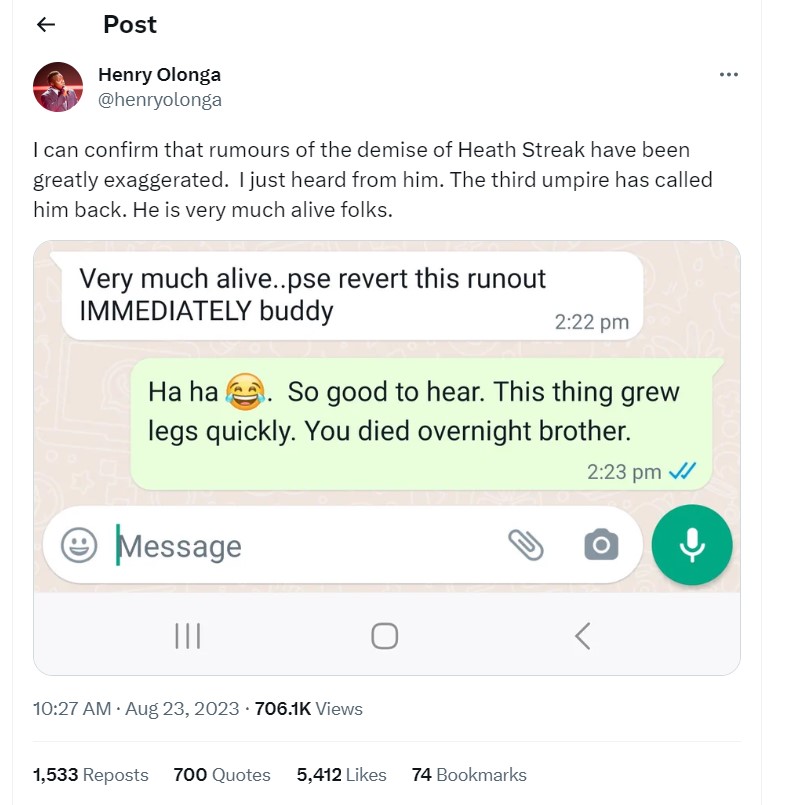Open the @henryolonga handle link
This screenshot has height=805, width=793.
(x=160, y=99)
